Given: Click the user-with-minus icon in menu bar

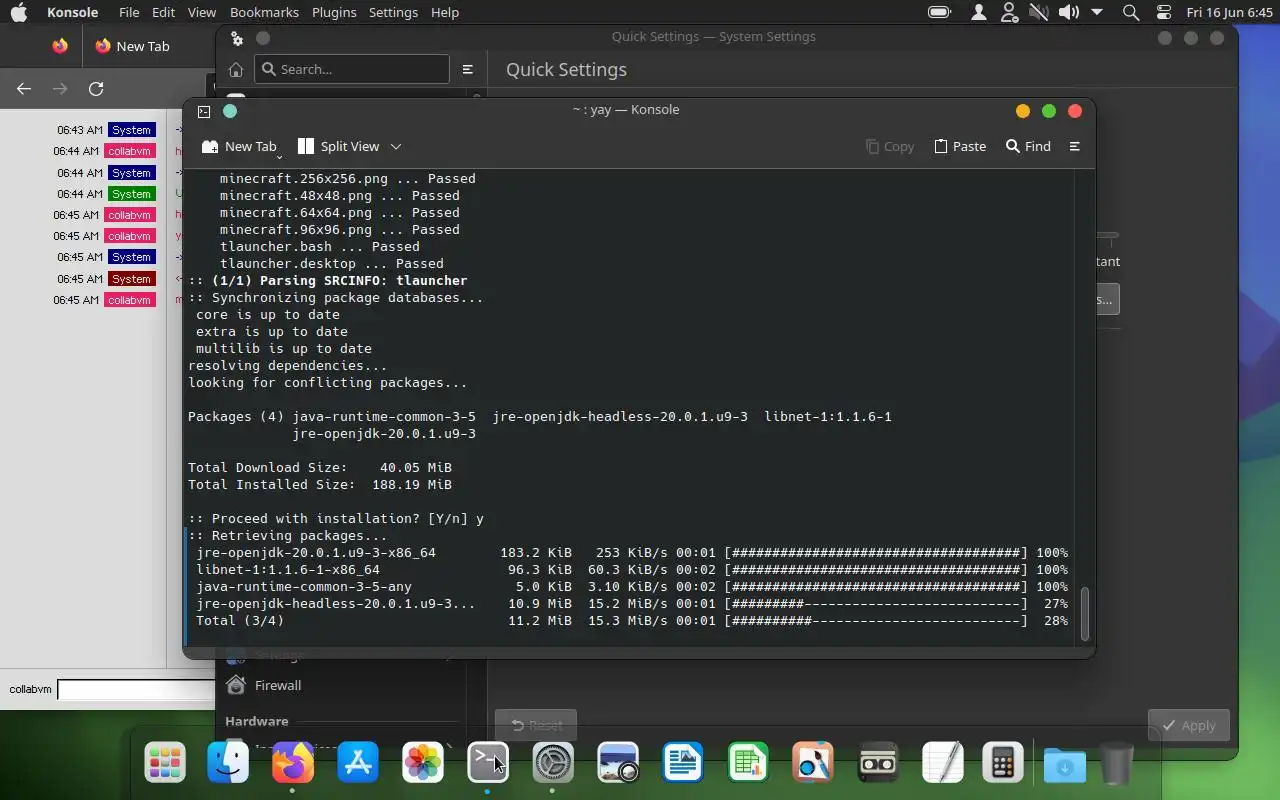Looking at the screenshot, I should point(1009,12).
